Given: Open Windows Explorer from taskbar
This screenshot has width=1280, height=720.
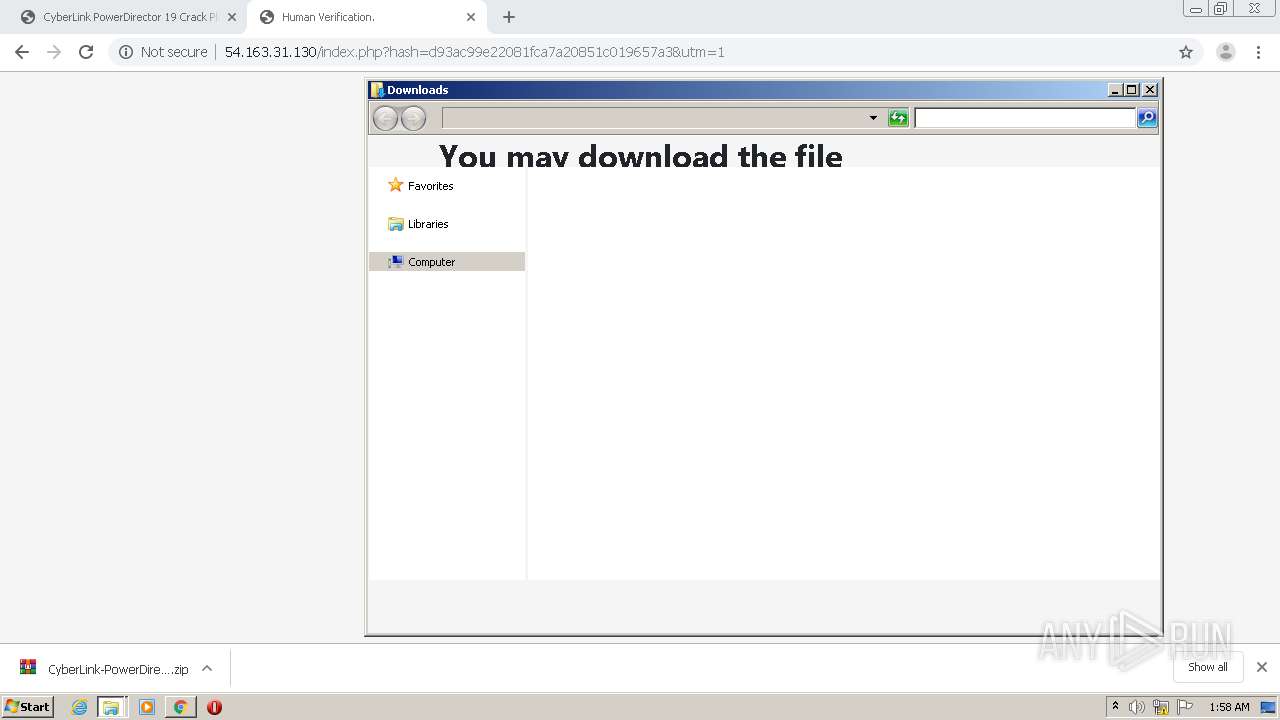Looking at the screenshot, I should pos(111,707).
